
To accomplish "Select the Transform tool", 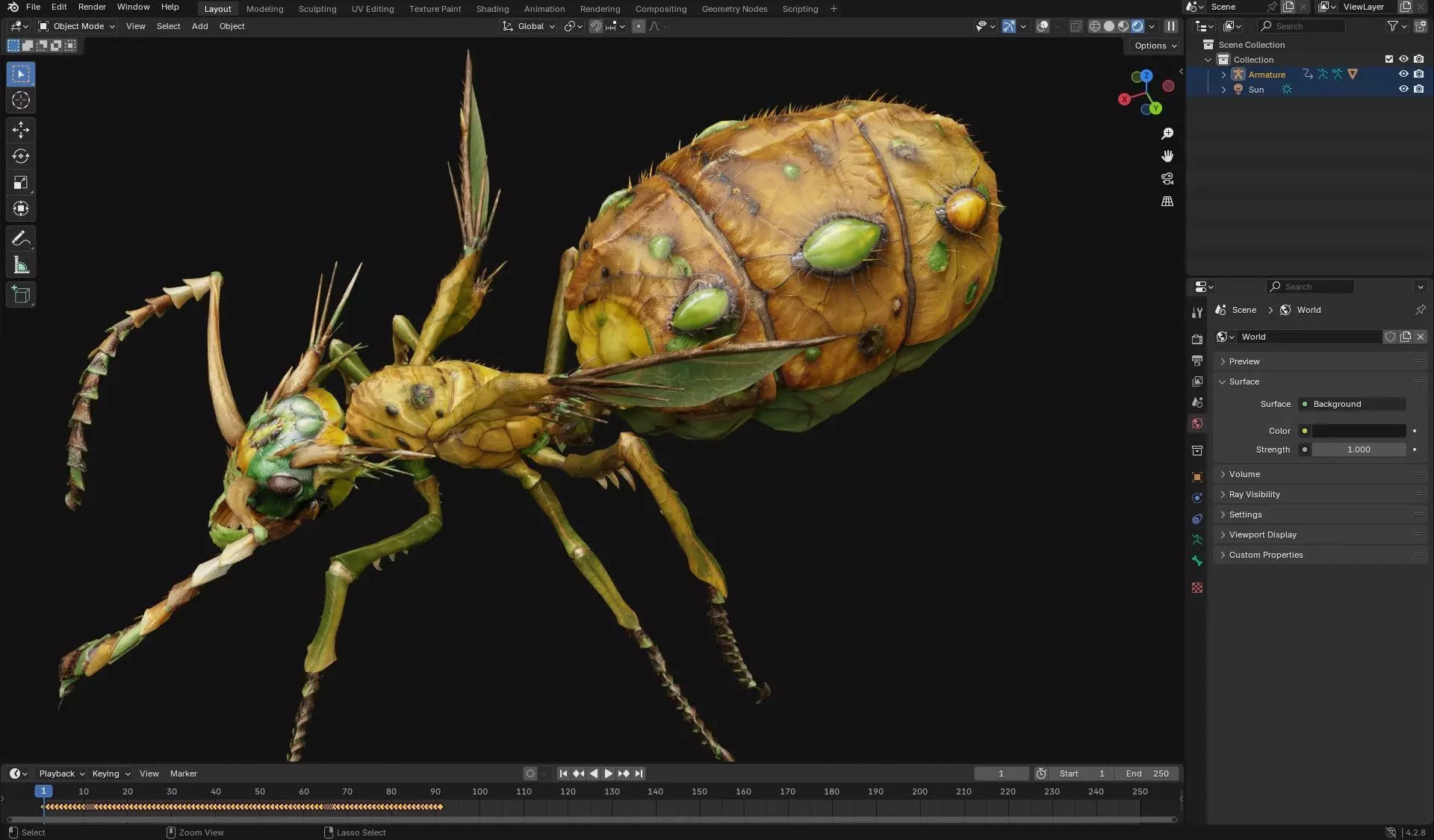I will pos(21,208).
